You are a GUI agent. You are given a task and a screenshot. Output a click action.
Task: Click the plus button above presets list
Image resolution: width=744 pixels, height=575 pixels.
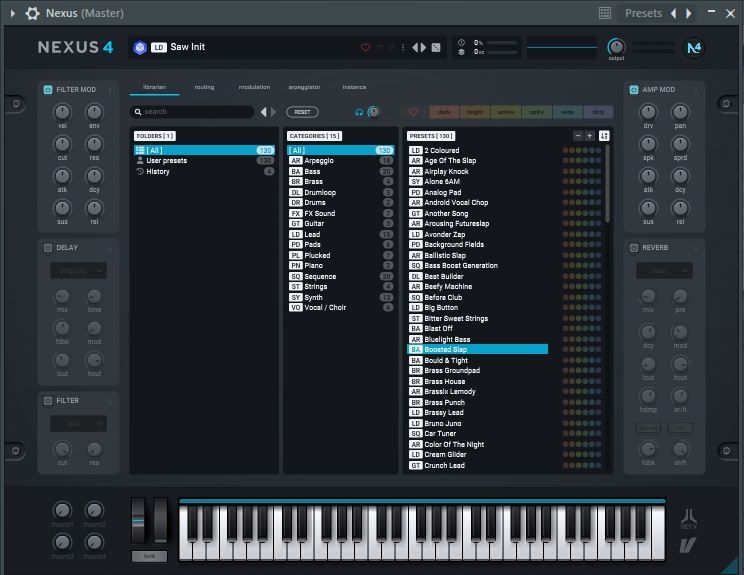(x=589, y=136)
